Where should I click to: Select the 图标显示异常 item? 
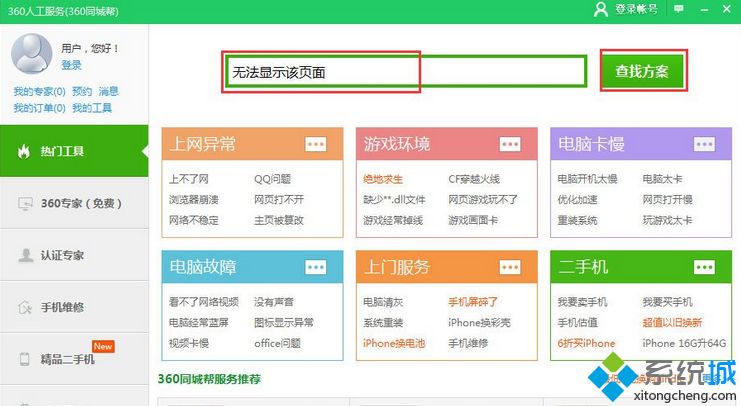pyautogui.click(x=284, y=323)
